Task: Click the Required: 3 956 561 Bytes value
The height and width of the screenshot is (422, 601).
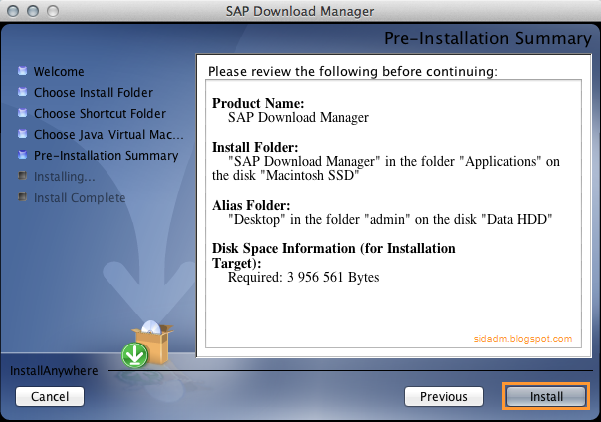Action: point(303,278)
